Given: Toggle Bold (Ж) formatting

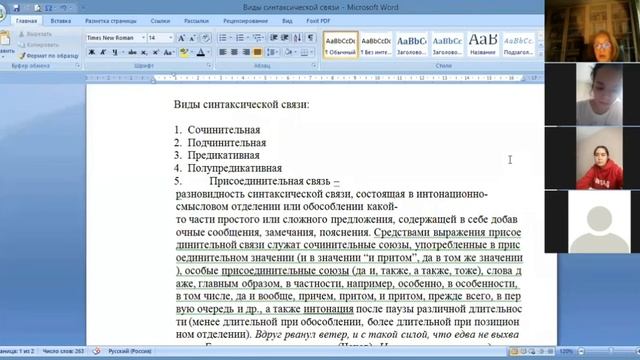Looking at the screenshot, I should pyautogui.click(x=91, y=52).
